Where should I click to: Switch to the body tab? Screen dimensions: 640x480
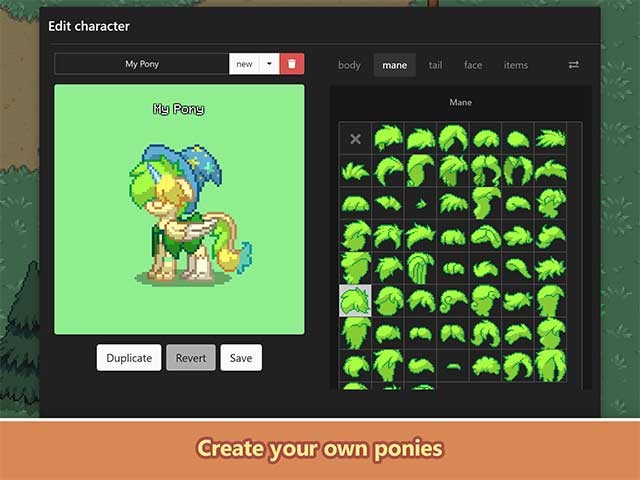(349, 65)
